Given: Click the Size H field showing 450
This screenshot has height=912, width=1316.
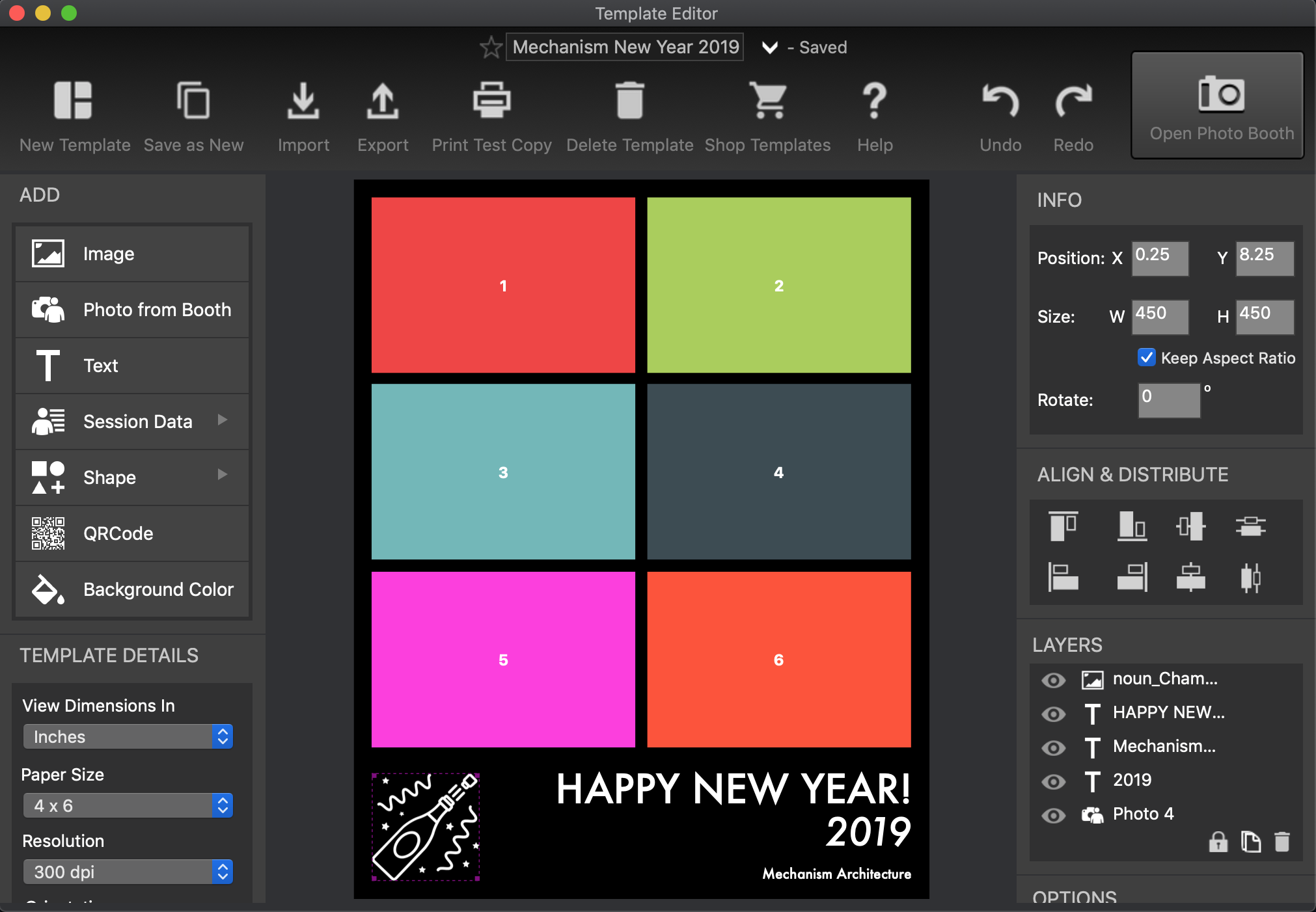Looking at the screenshot, I should 1265,316.
